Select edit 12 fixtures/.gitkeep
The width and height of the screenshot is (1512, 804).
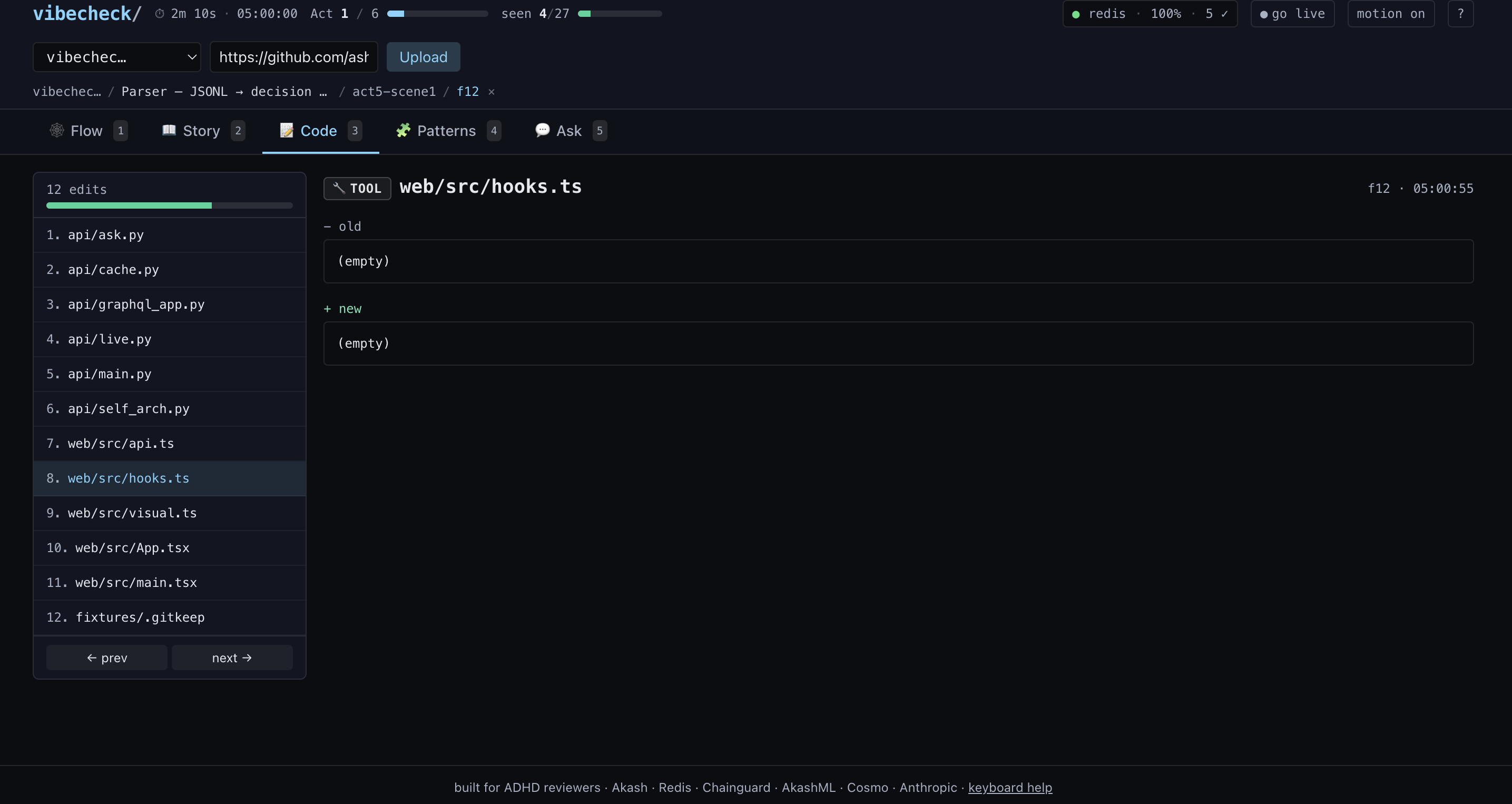click(170, 617)
